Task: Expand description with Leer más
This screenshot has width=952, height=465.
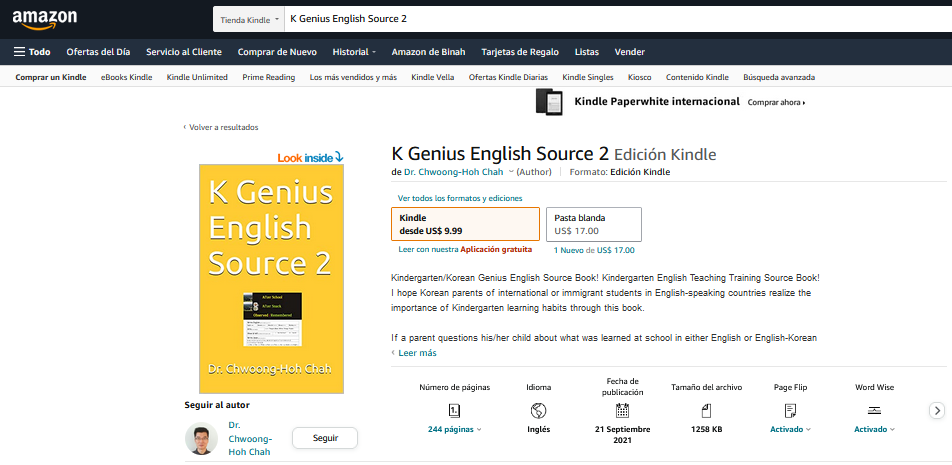Action: coord(416,353)
